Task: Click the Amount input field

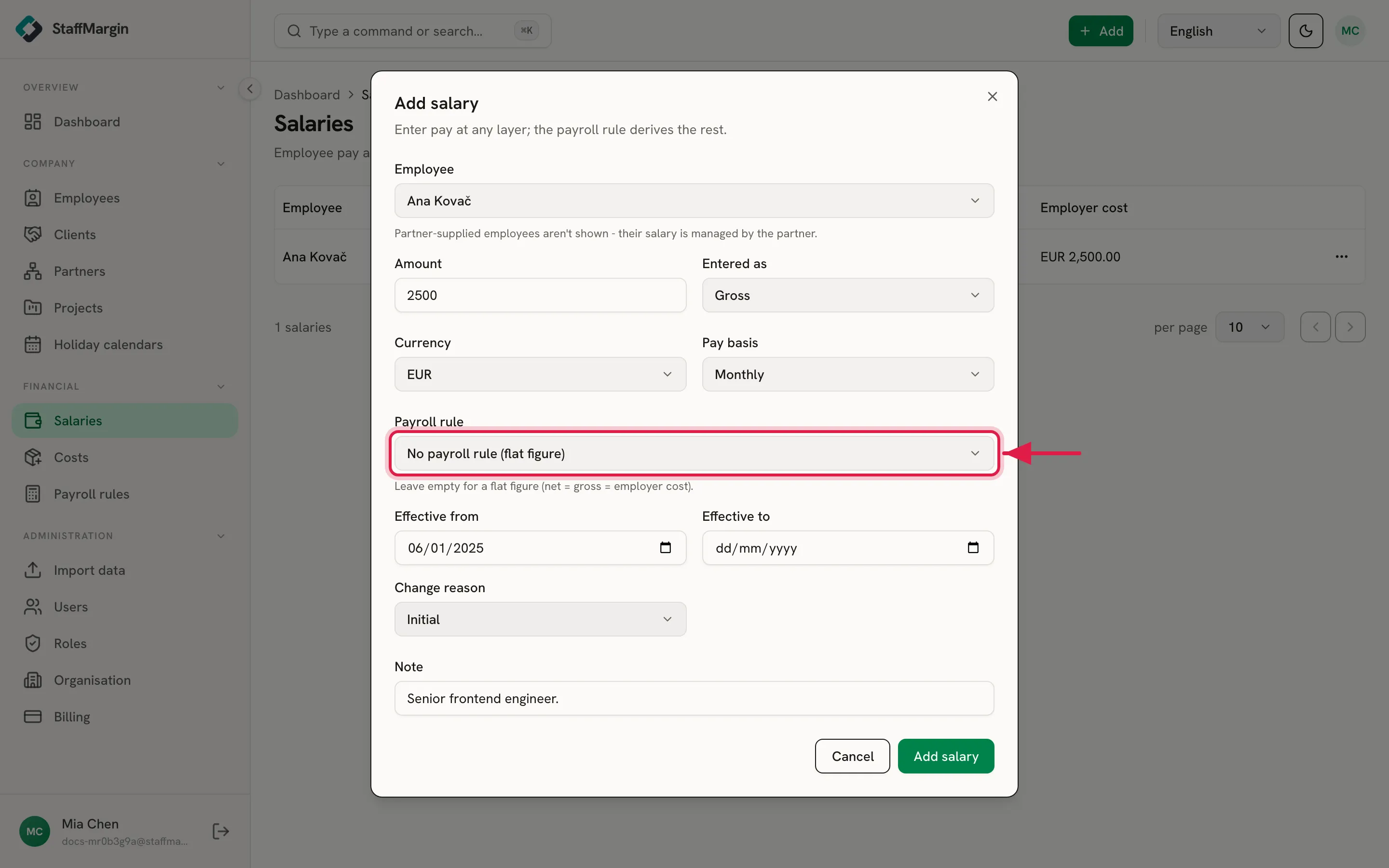Action: click(540, 296)
